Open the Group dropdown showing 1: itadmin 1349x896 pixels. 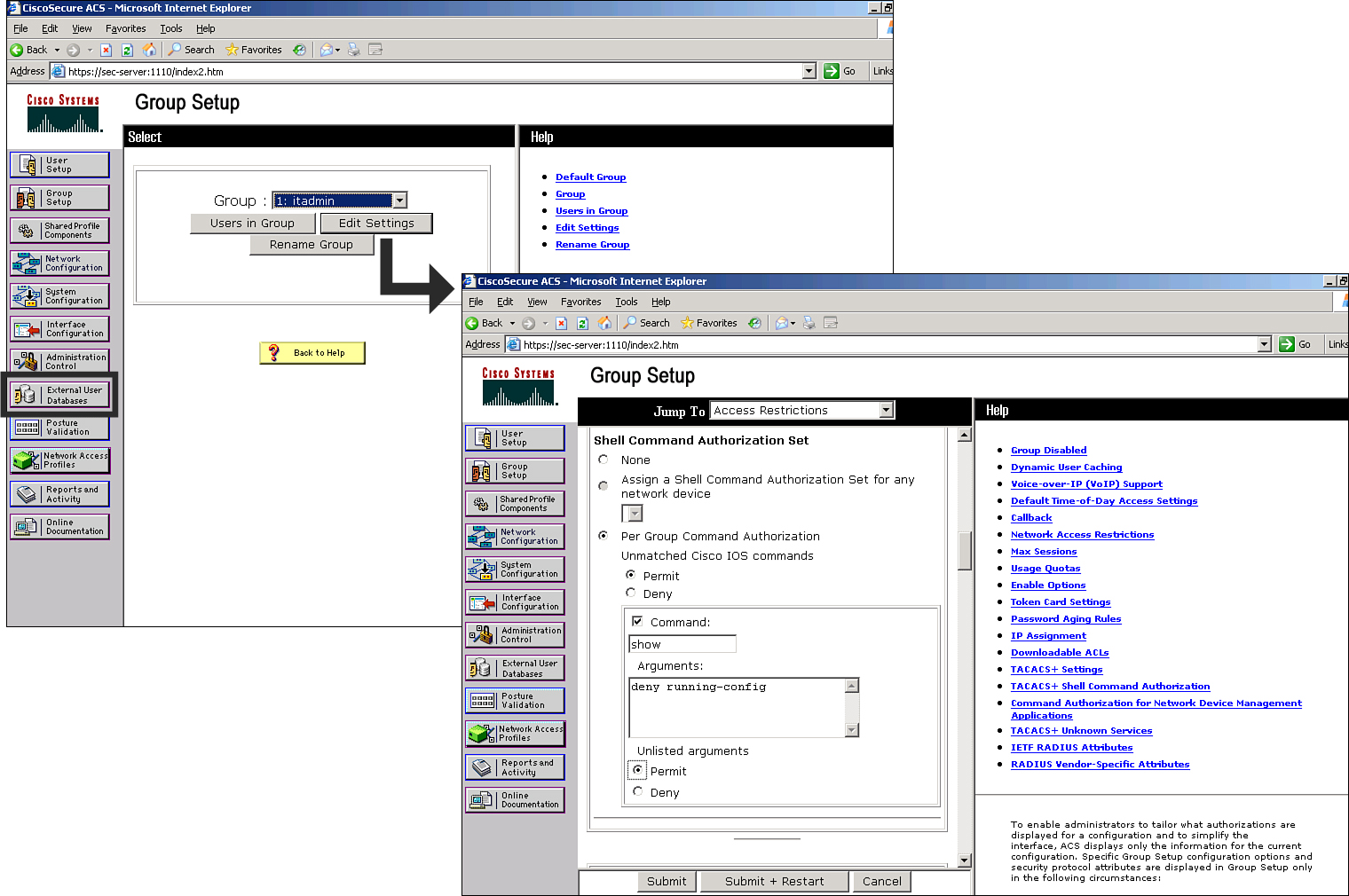point(399,200)
